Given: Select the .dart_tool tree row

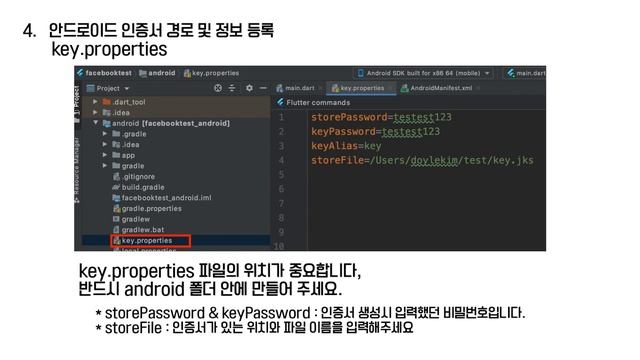Looking at the screenshot, I should point(176,102).
